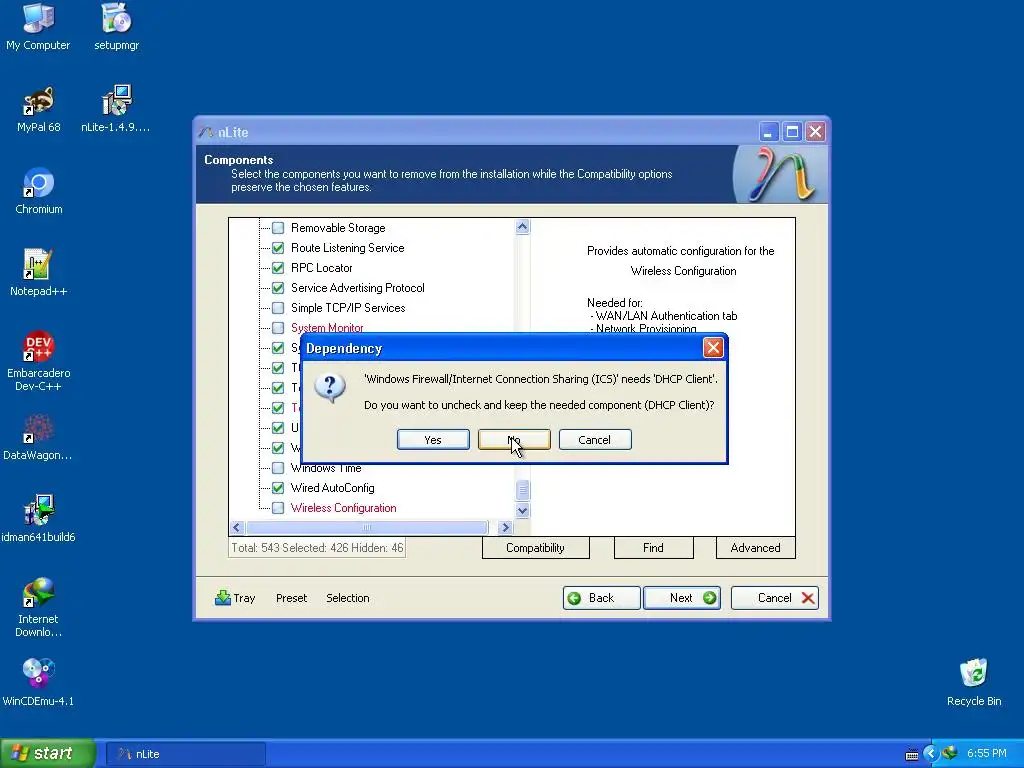The height and width of the screenshot is (768, 1024).
Task: Click the taskbar clock 6:55 PM
Action: point(986,753)
